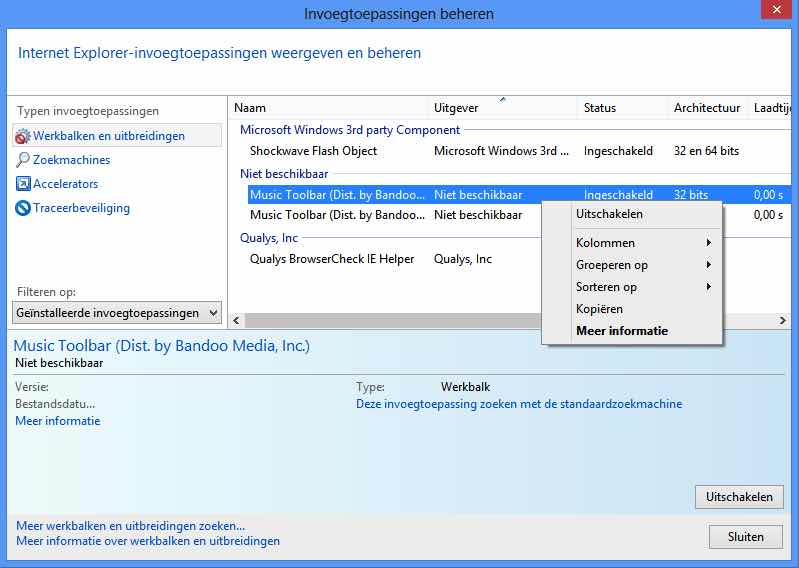This screenshot has width=799, height=568.
Task: Click the Zoekmachines magnifier icon
Action: tap(22, 160)
